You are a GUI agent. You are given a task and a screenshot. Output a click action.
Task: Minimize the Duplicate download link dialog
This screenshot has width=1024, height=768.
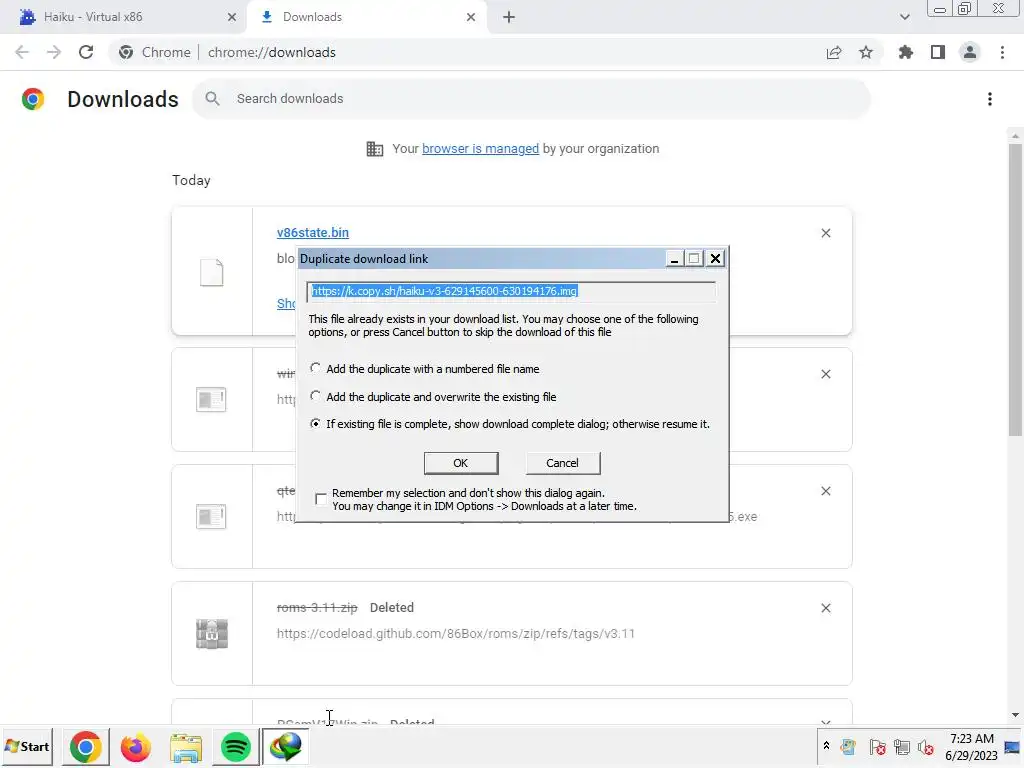(x=675, y=259)
